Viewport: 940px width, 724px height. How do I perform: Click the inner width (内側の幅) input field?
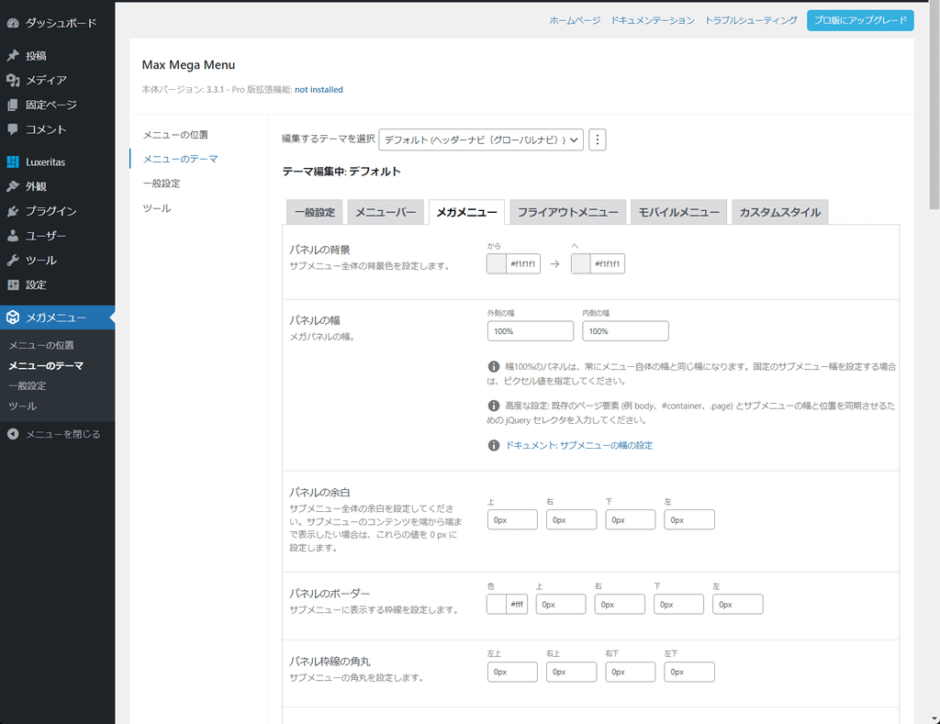coord(625,331)
